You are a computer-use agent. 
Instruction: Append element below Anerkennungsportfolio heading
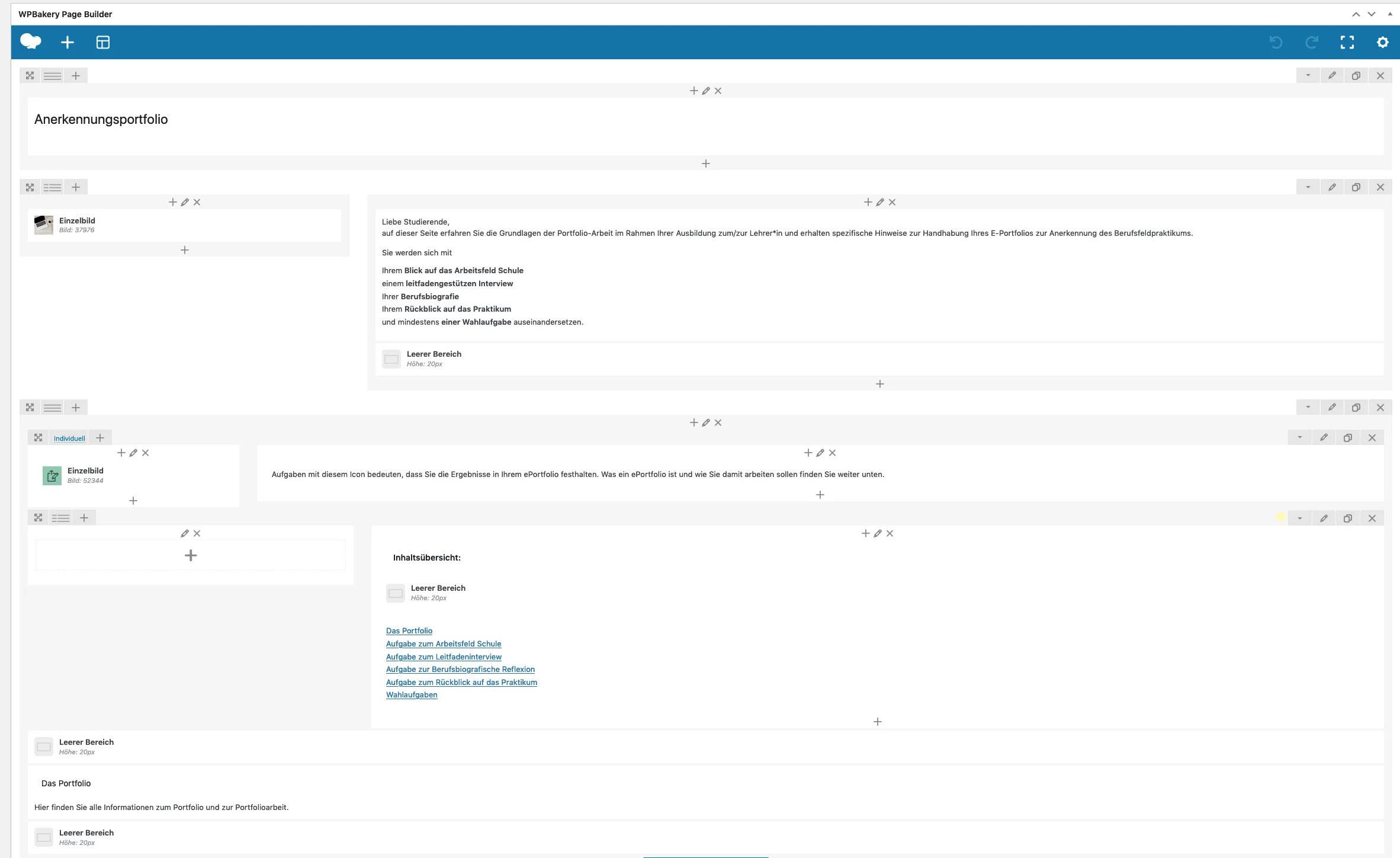click(x=706, y=164)
